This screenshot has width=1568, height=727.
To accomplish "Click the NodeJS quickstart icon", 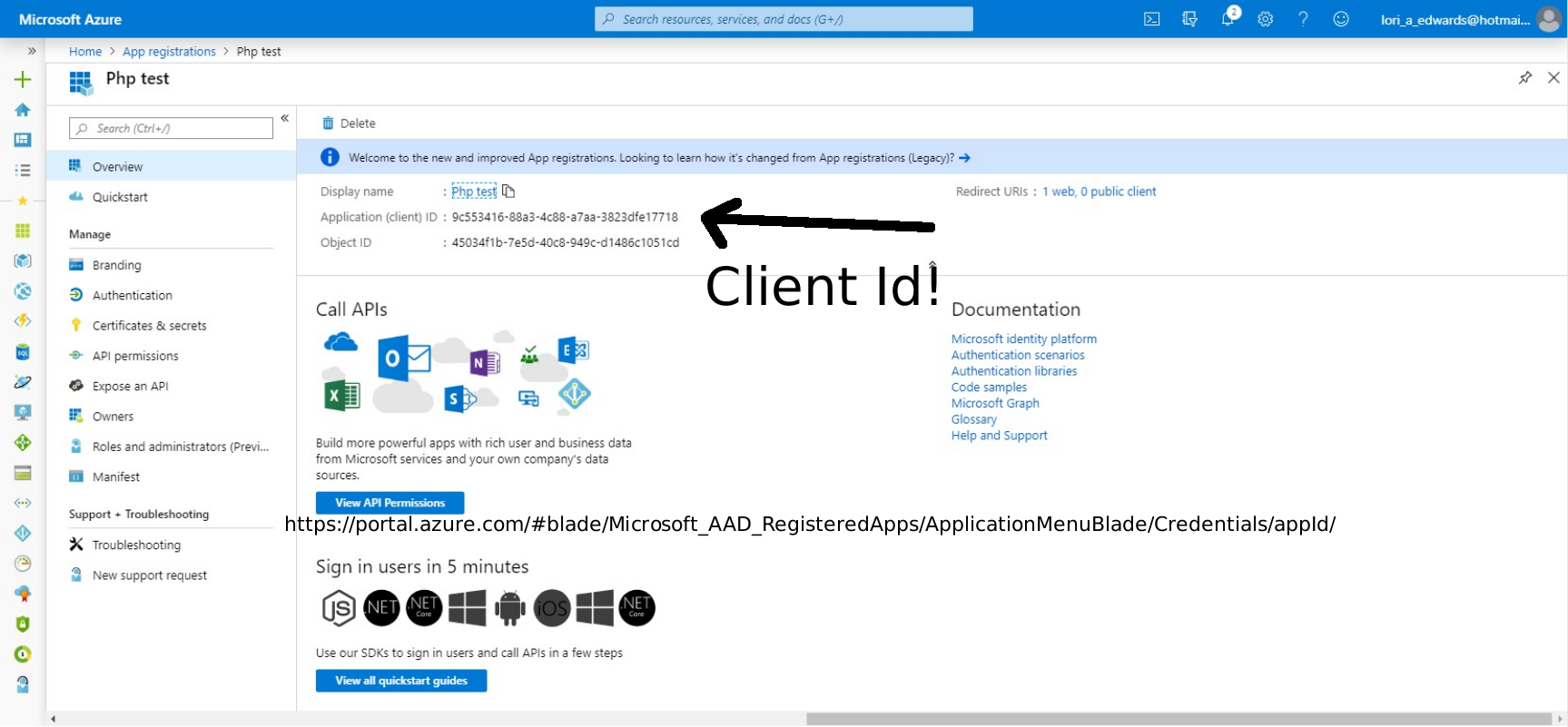I will tap(339, 607).
